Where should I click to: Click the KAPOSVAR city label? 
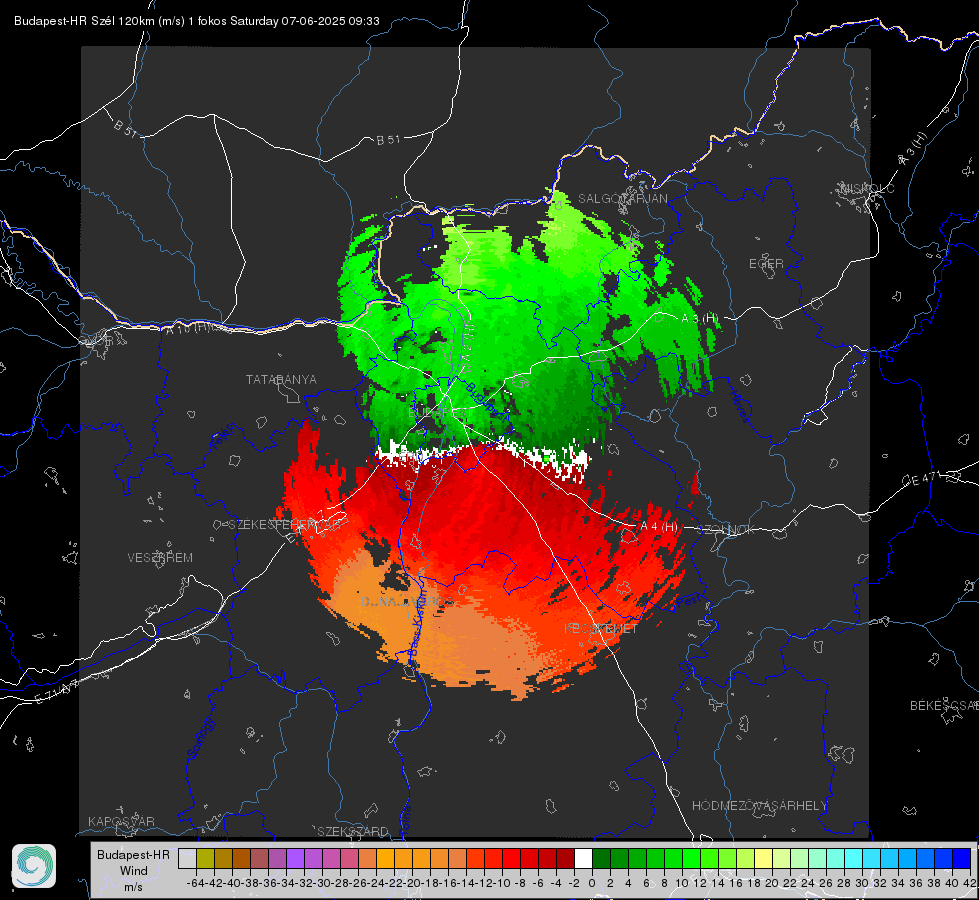click(x=121, y=821)
